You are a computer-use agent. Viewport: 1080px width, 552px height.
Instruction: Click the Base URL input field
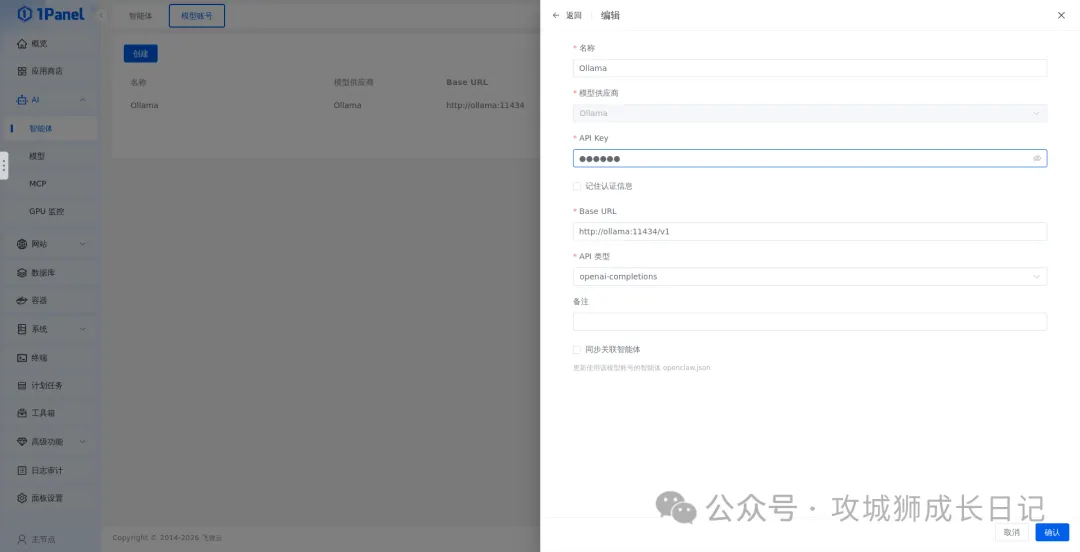click(809, 232)
